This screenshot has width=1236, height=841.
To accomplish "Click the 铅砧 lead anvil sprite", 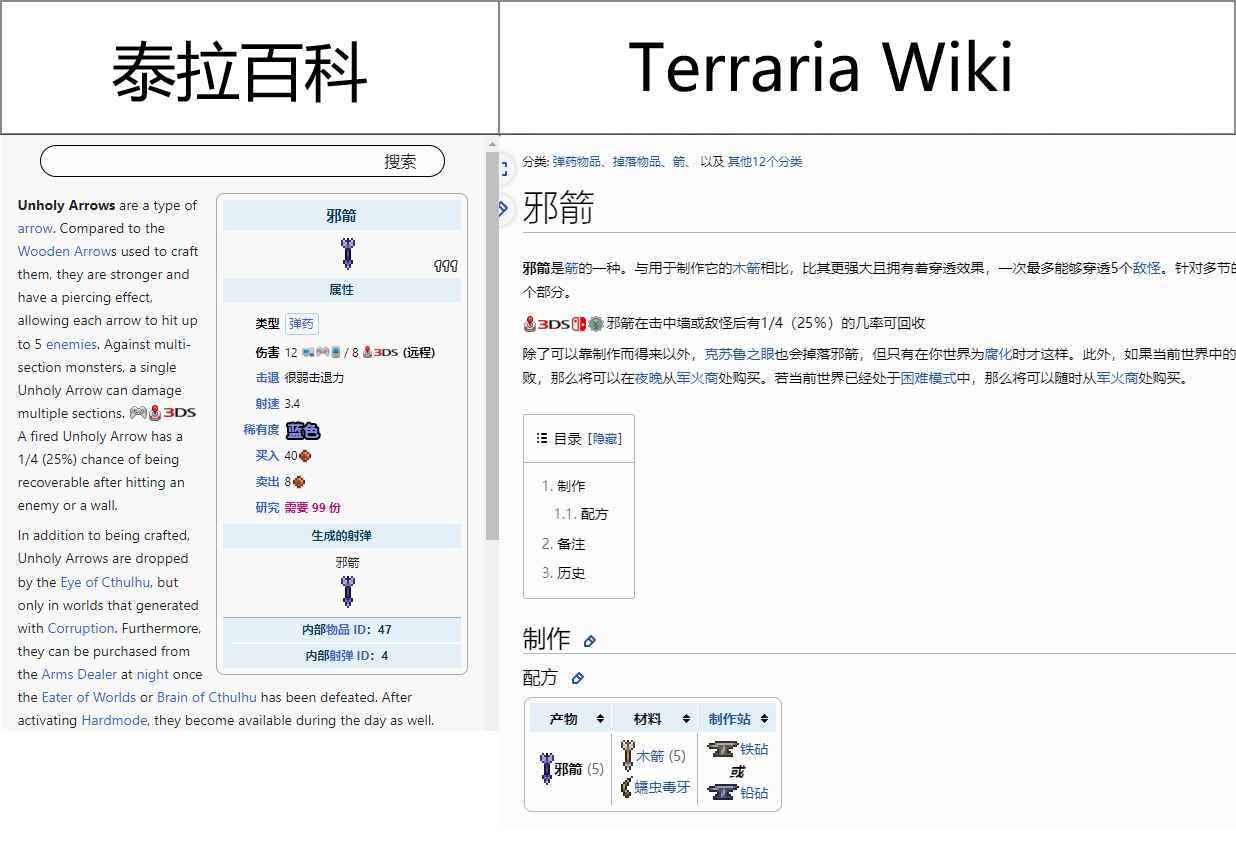I will coord(722,792).
